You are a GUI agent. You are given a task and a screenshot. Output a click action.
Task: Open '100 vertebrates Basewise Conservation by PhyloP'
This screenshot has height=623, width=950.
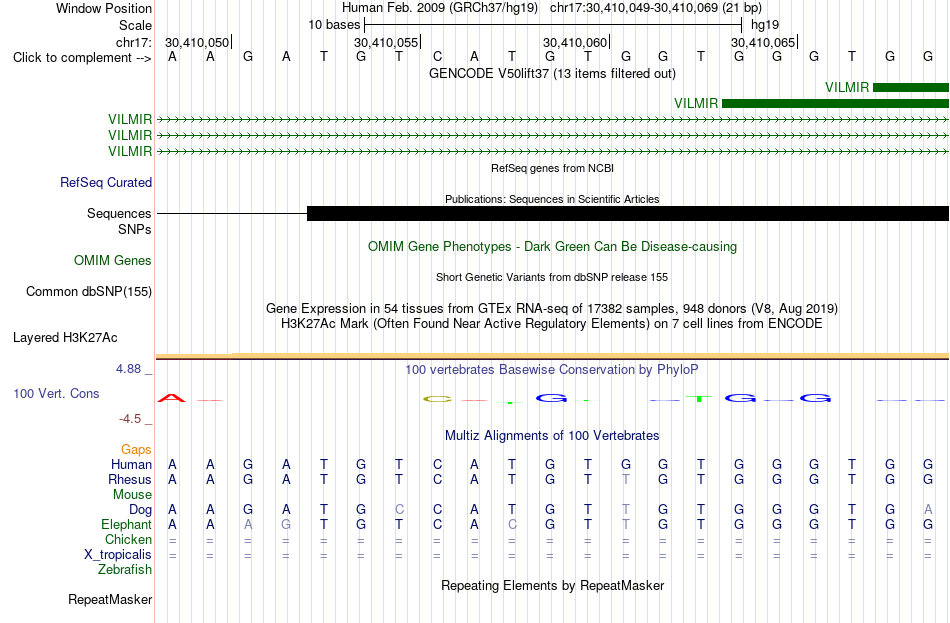(552, 370)
